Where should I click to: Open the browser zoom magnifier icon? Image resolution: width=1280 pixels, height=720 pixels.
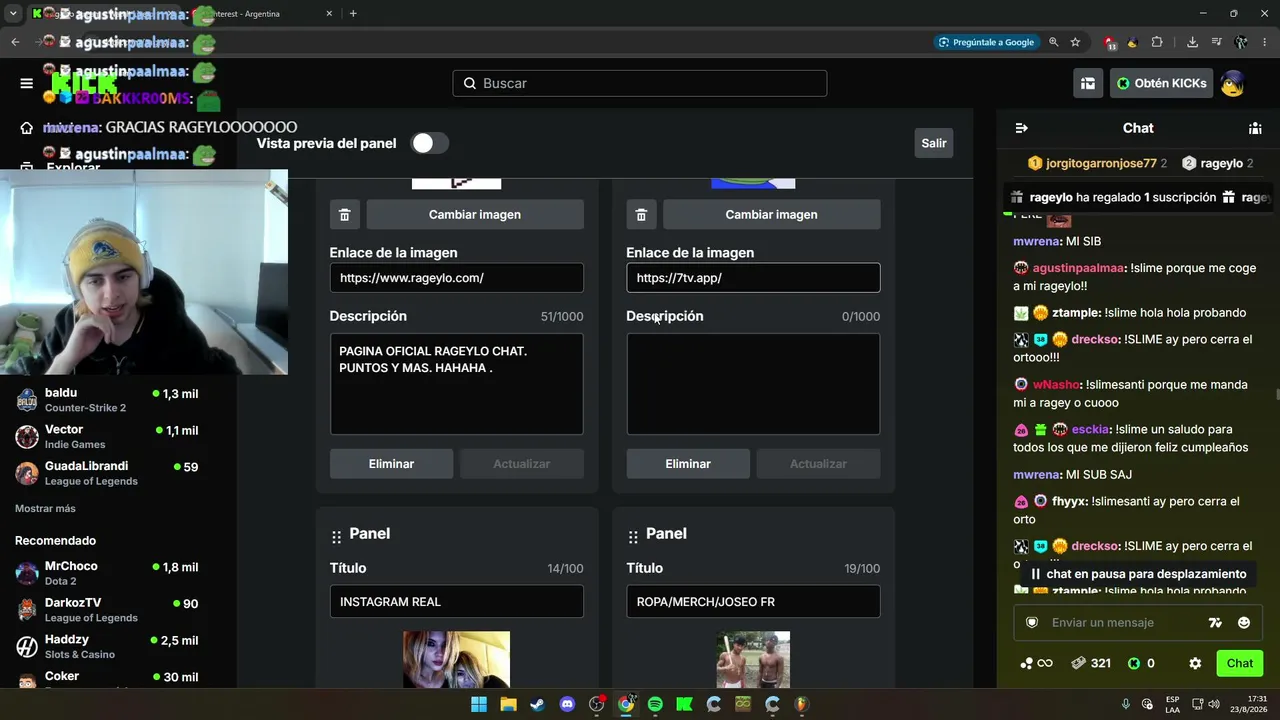pos(1053,42)
